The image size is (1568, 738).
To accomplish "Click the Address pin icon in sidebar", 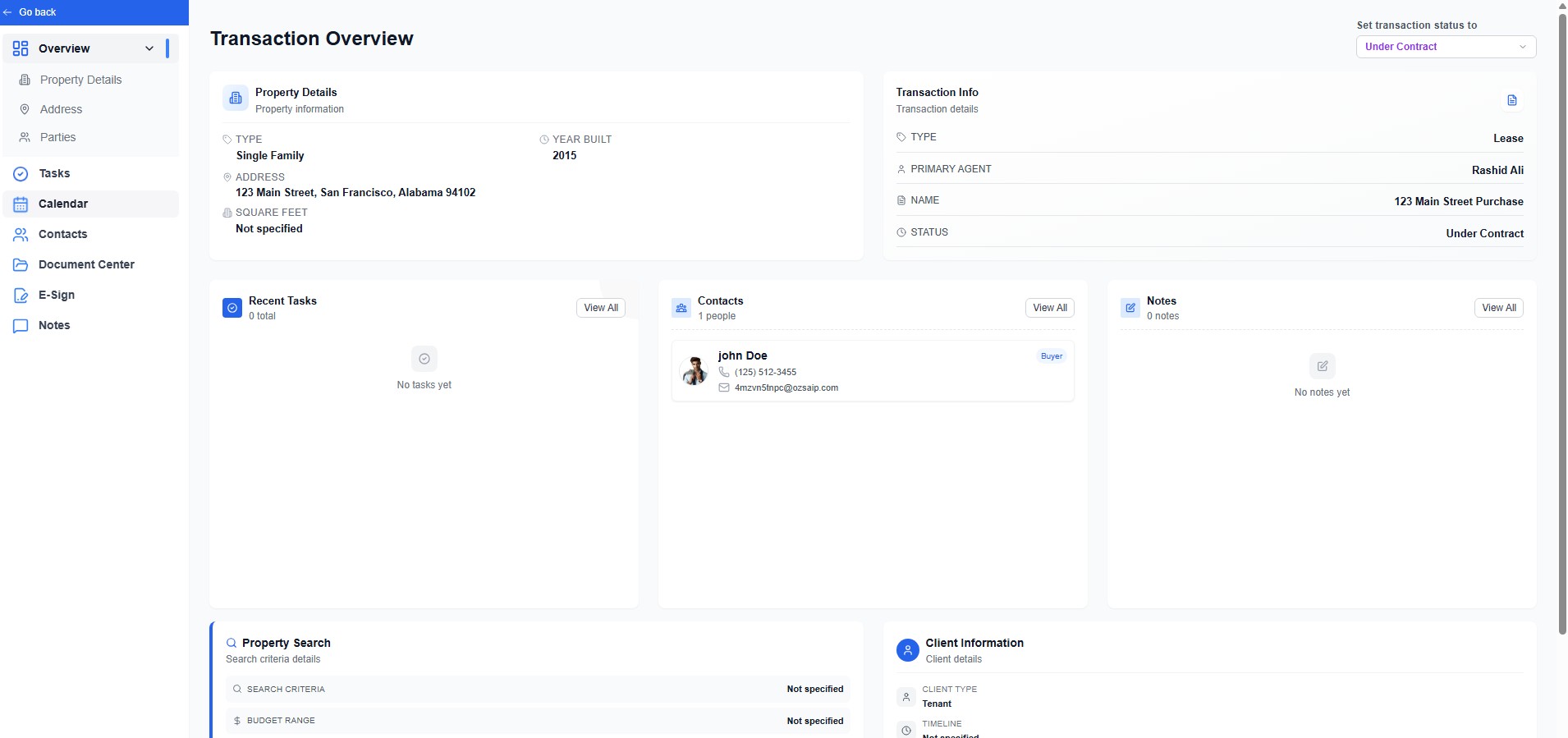I will point(25,109).
